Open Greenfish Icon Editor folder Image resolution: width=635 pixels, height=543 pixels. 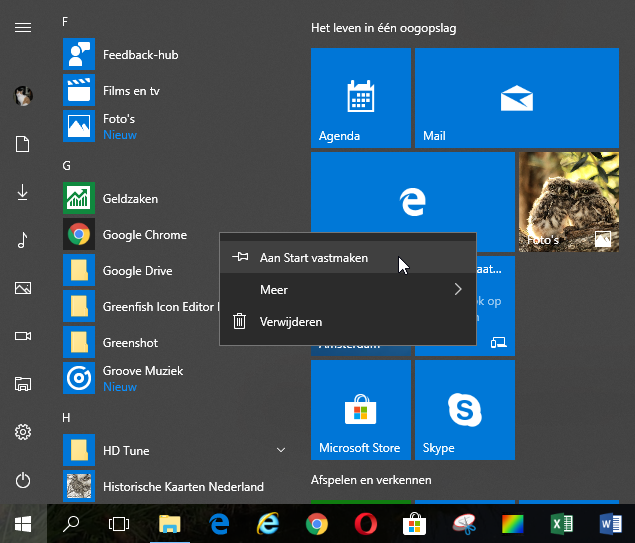(140, 307)
